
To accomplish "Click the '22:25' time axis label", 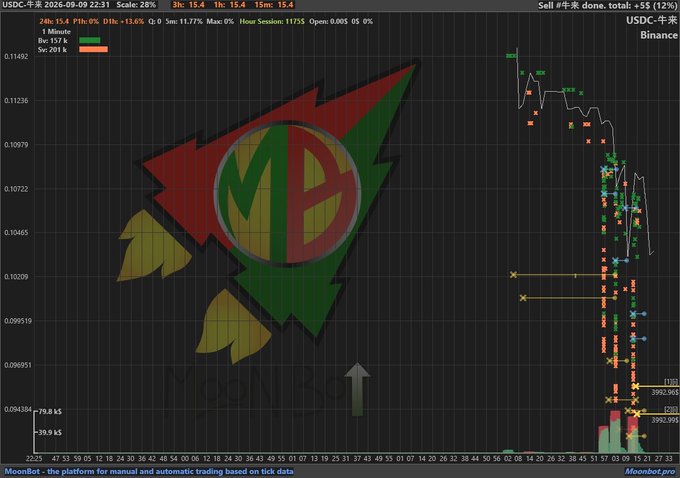I will pos(34,458).
